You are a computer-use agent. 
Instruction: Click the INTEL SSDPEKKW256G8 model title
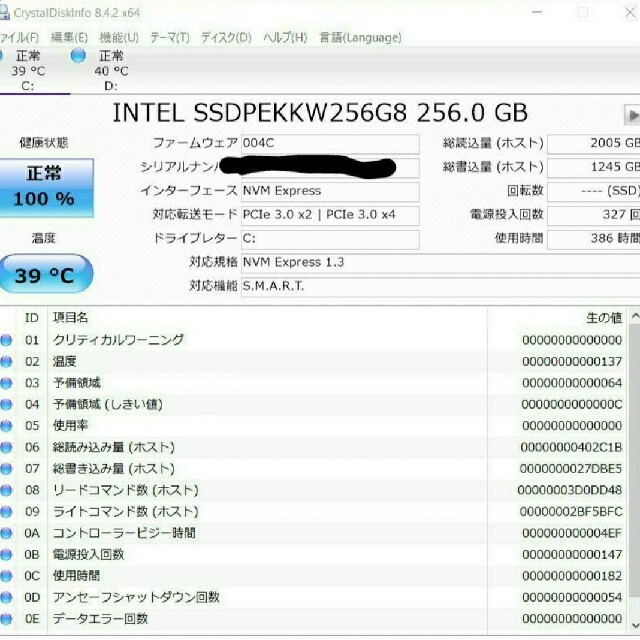pyautogui.click(x=320, y=113)
